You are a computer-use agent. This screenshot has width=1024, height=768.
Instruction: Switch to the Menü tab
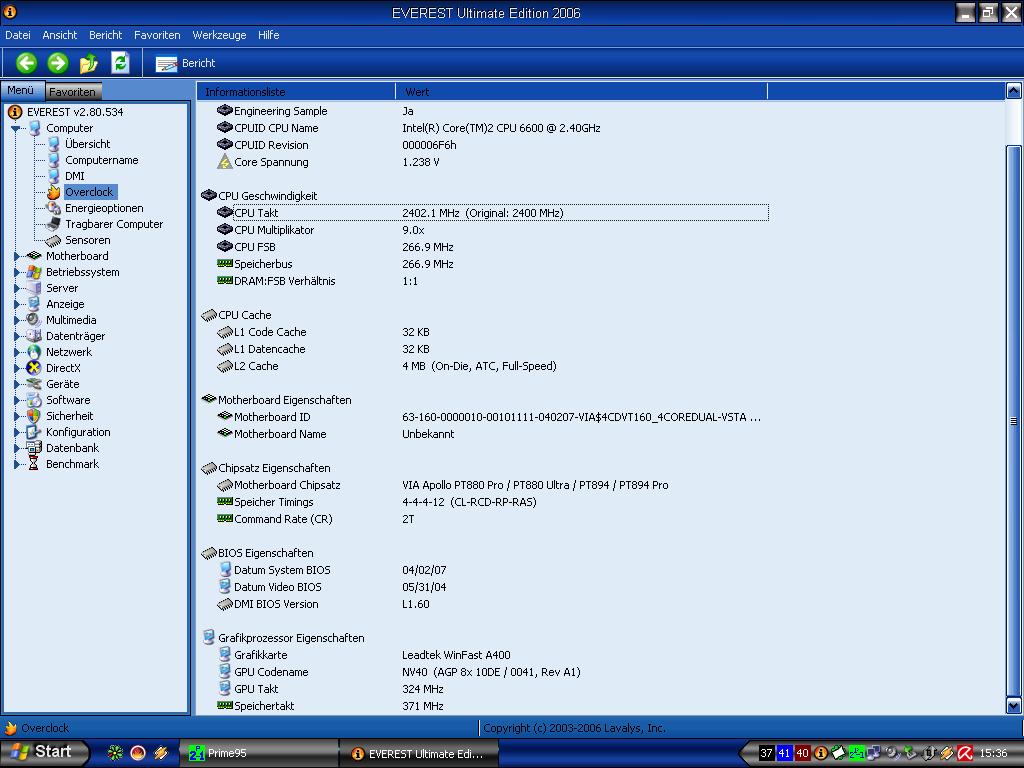point(22,90)
